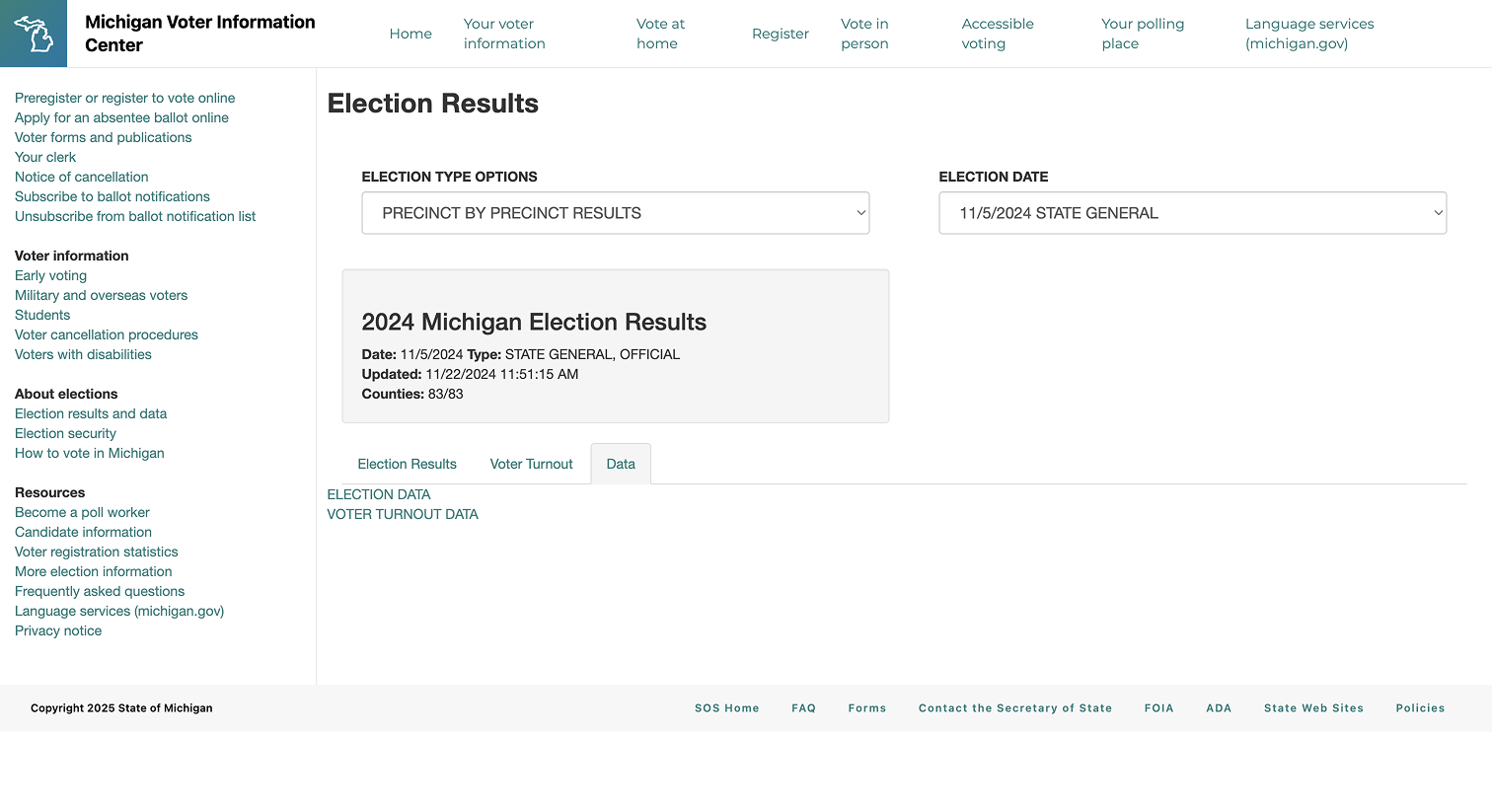
Task: Open the FAQ footer link
Action: tap(803, 708)
